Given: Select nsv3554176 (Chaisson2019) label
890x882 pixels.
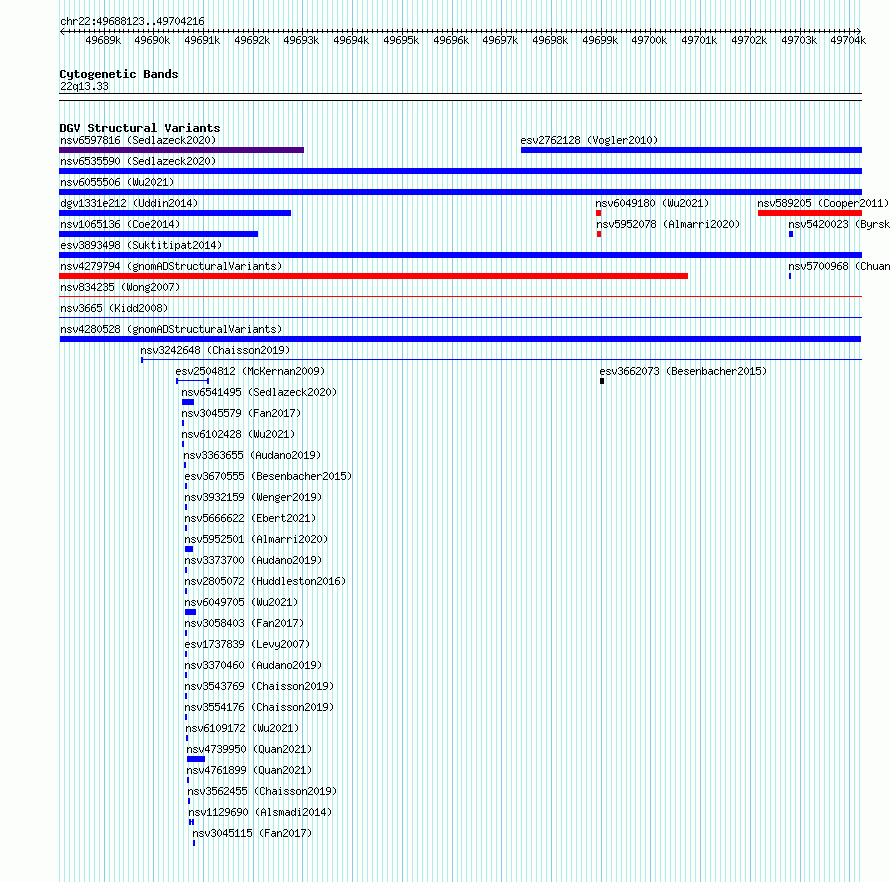Looking at the screenshot, I should (x=259, y=707).
